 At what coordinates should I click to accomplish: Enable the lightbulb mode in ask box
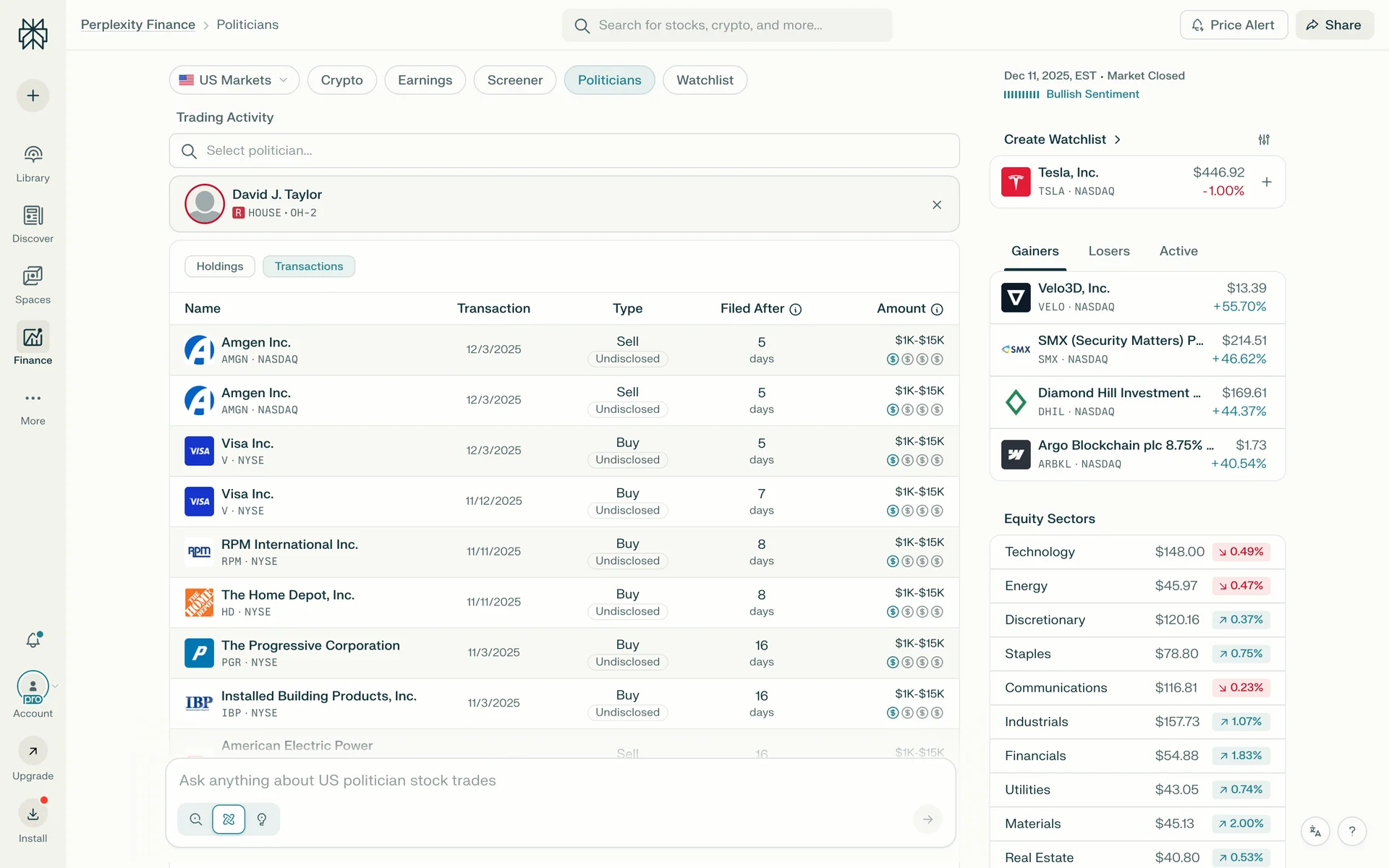coord(262,820)
